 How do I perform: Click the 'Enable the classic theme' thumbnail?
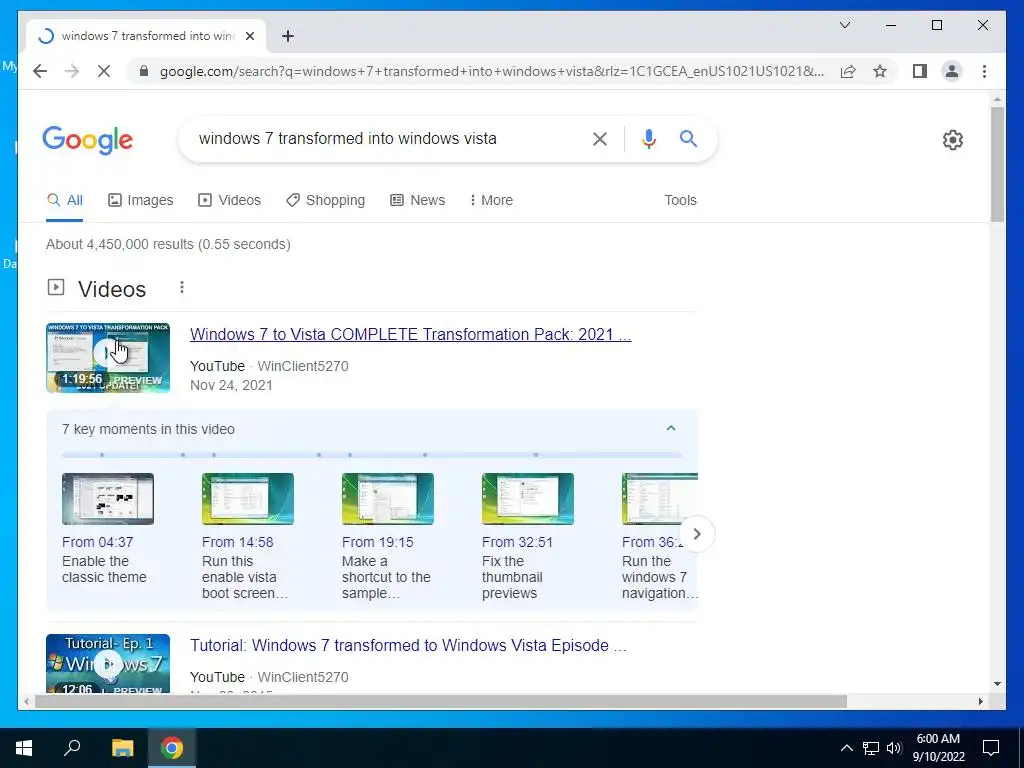tap(108, 499)
